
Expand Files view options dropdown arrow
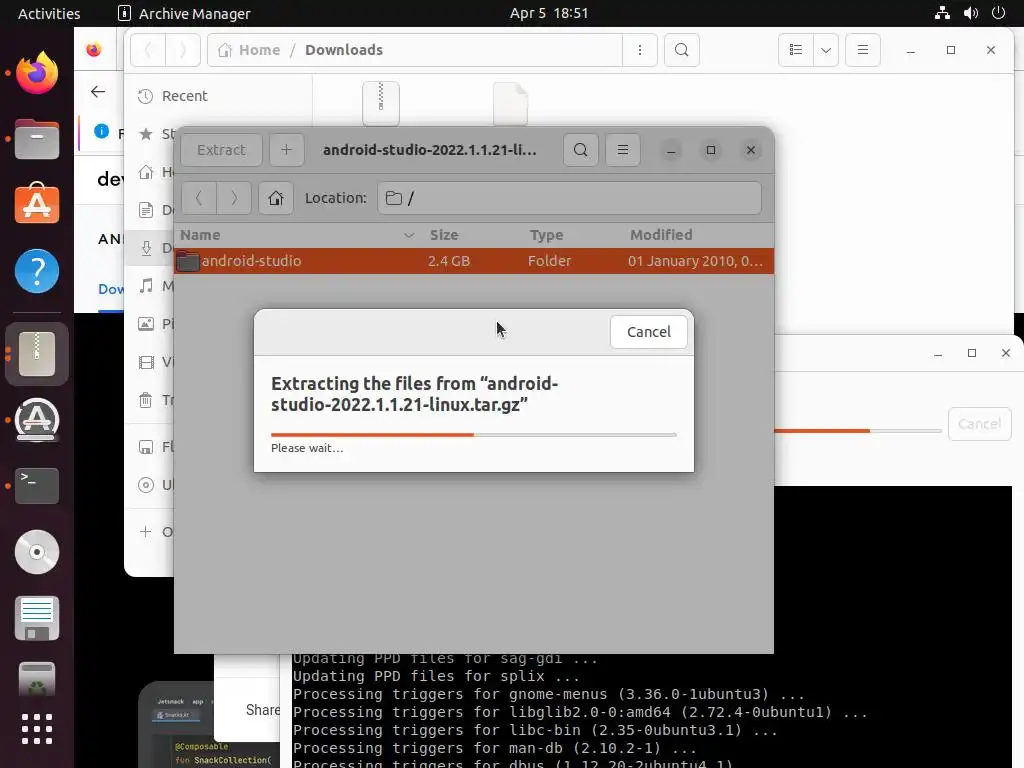826,50
